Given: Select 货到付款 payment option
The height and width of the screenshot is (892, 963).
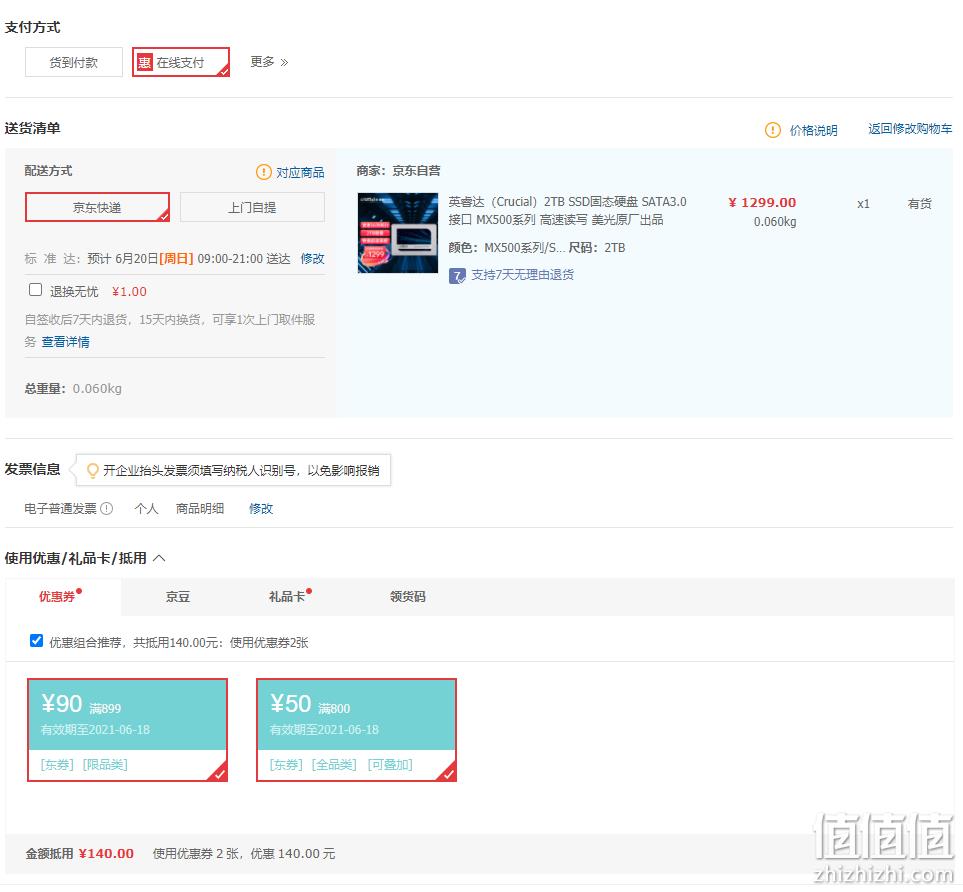Looking at the screenshot, I should 74,62.
